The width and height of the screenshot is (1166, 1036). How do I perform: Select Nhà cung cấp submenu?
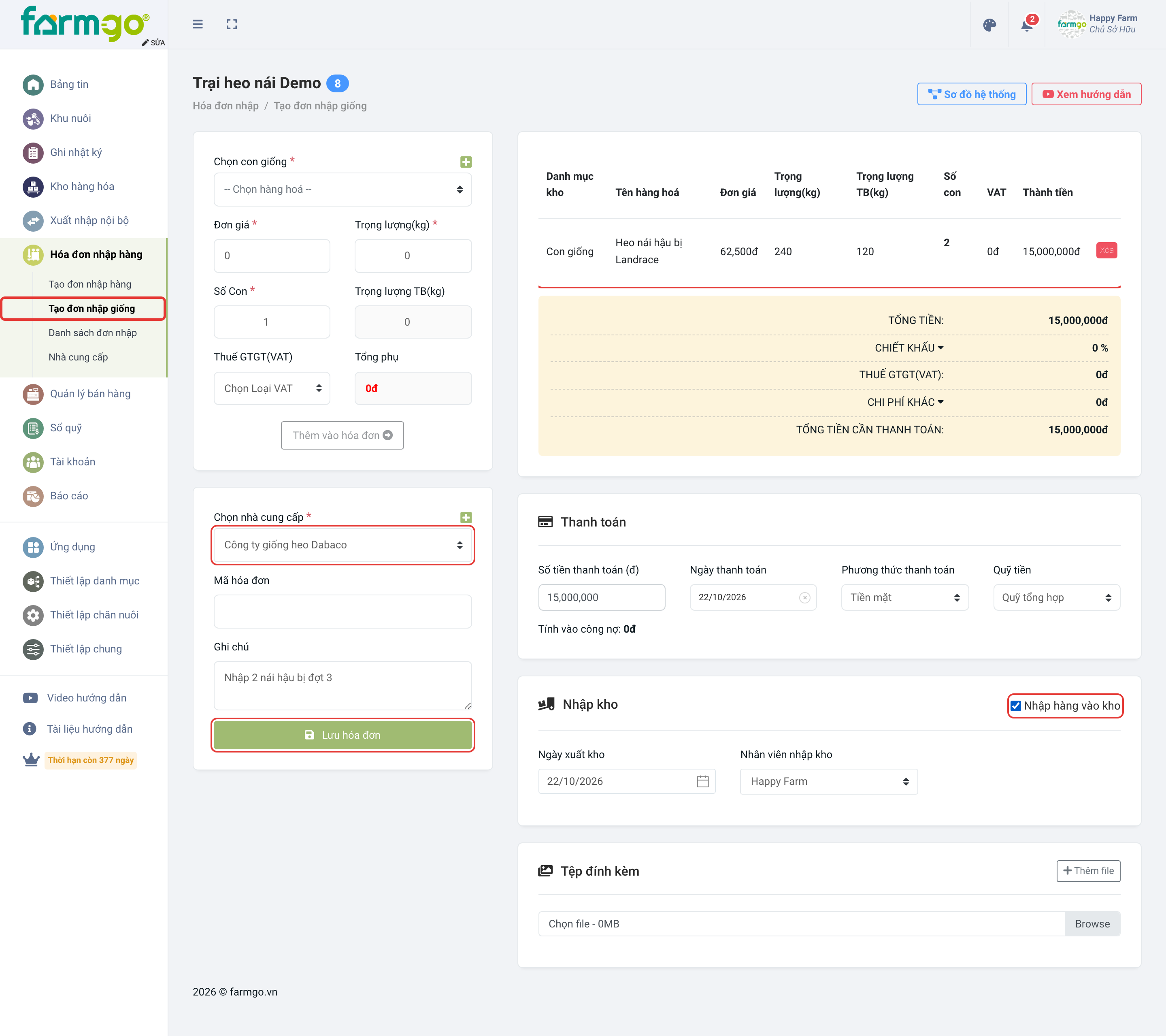click(x=78, y=357)
